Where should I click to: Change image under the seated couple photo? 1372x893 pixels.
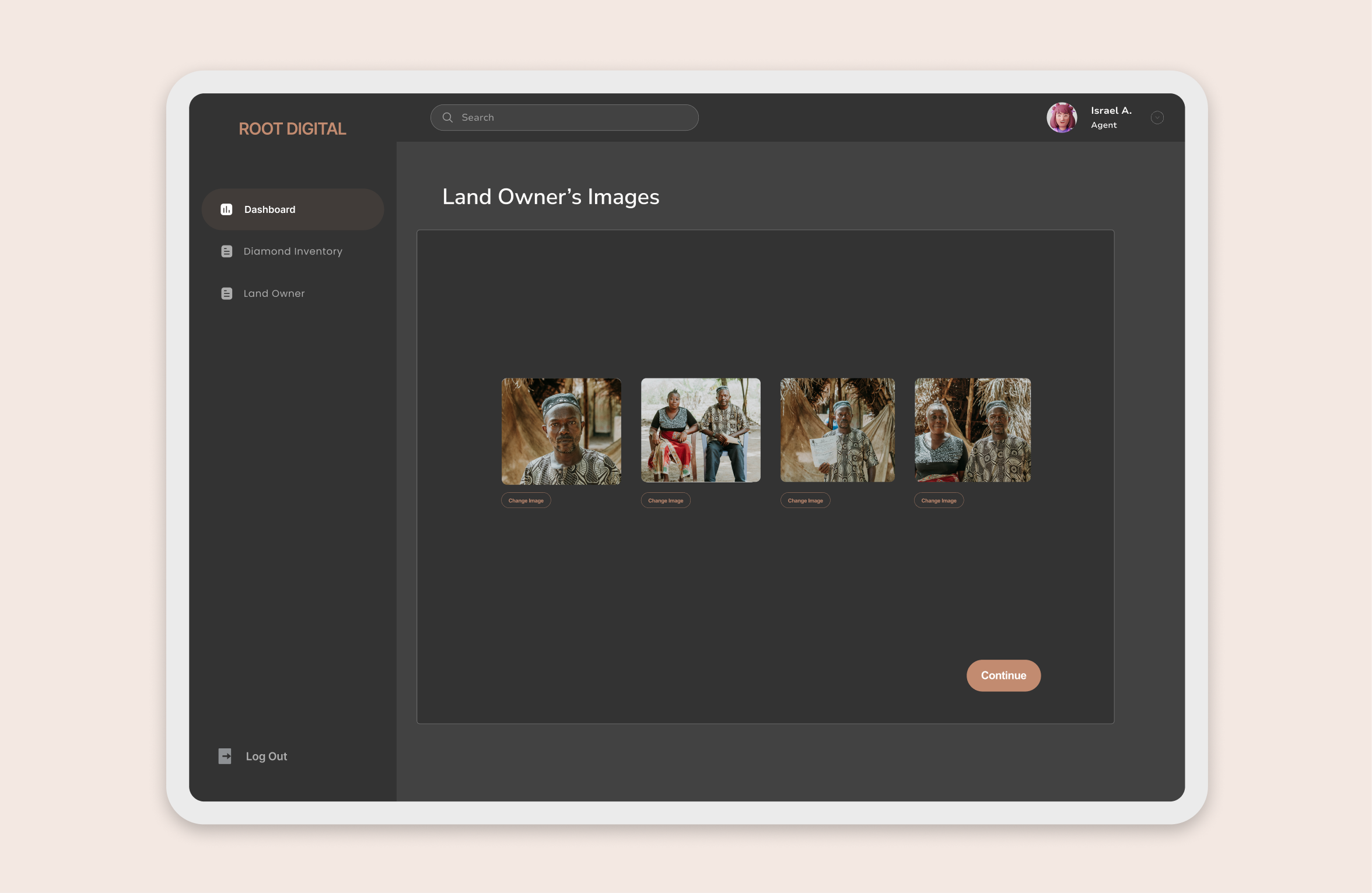coord(665,500)
